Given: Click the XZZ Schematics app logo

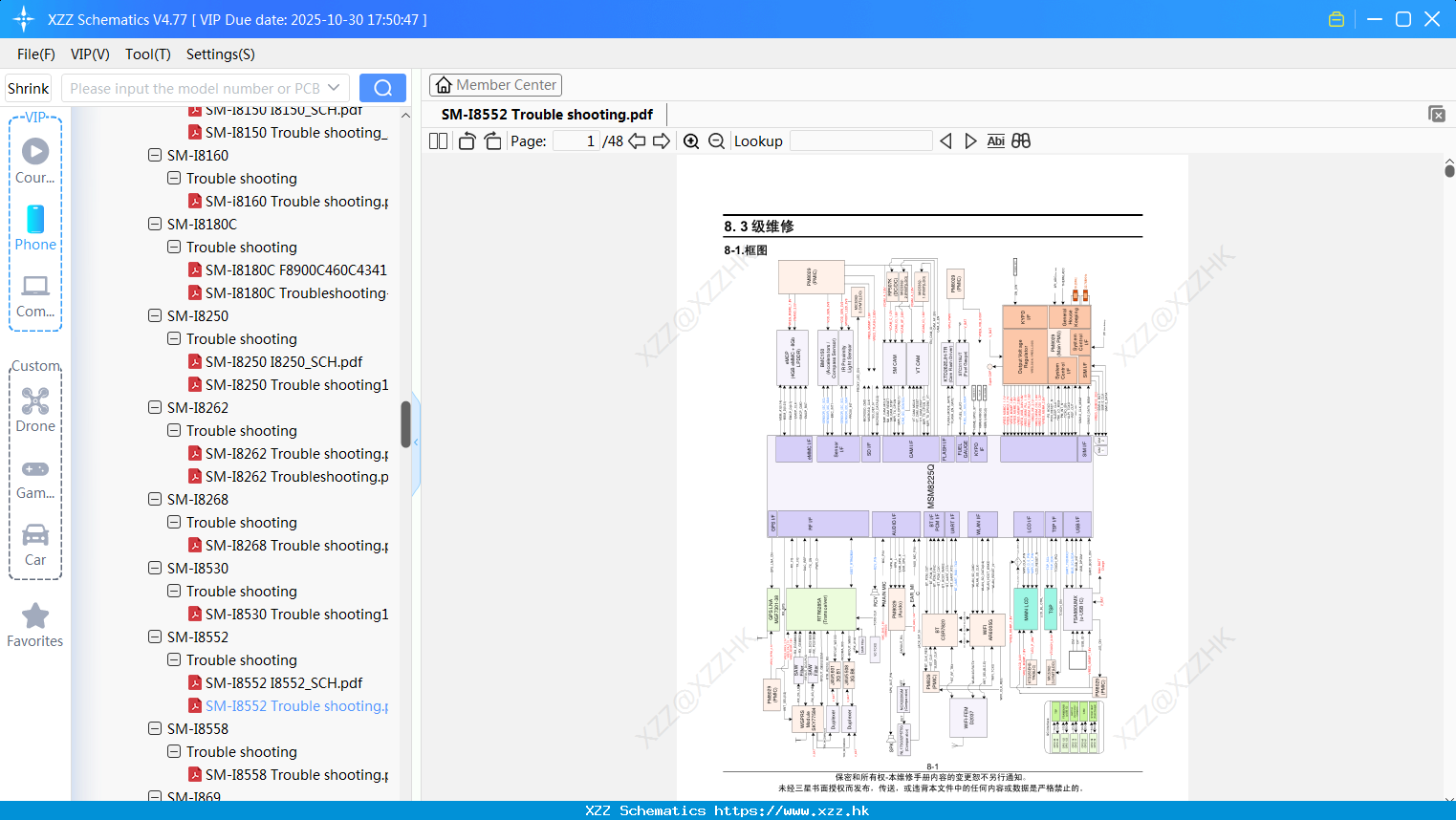Looking at the screenshot, I should click(24, 19).
